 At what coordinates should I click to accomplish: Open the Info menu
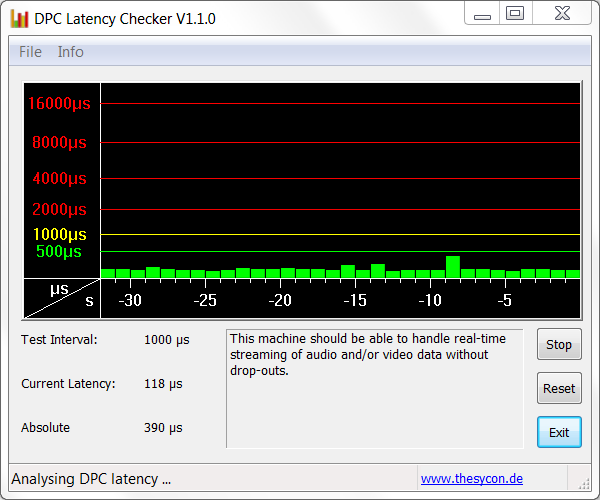coord(70,52)
